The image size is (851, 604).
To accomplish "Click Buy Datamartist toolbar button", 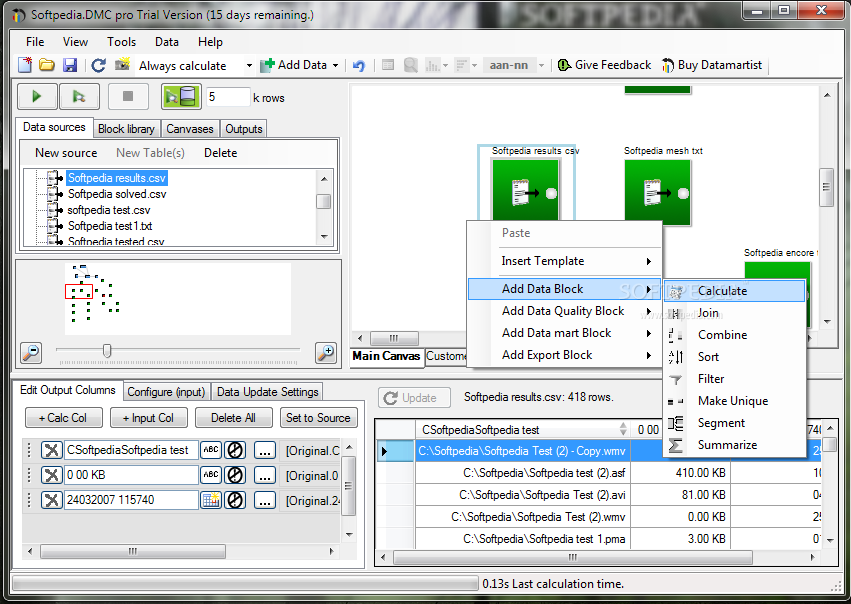I will click(x=712, y=65).
